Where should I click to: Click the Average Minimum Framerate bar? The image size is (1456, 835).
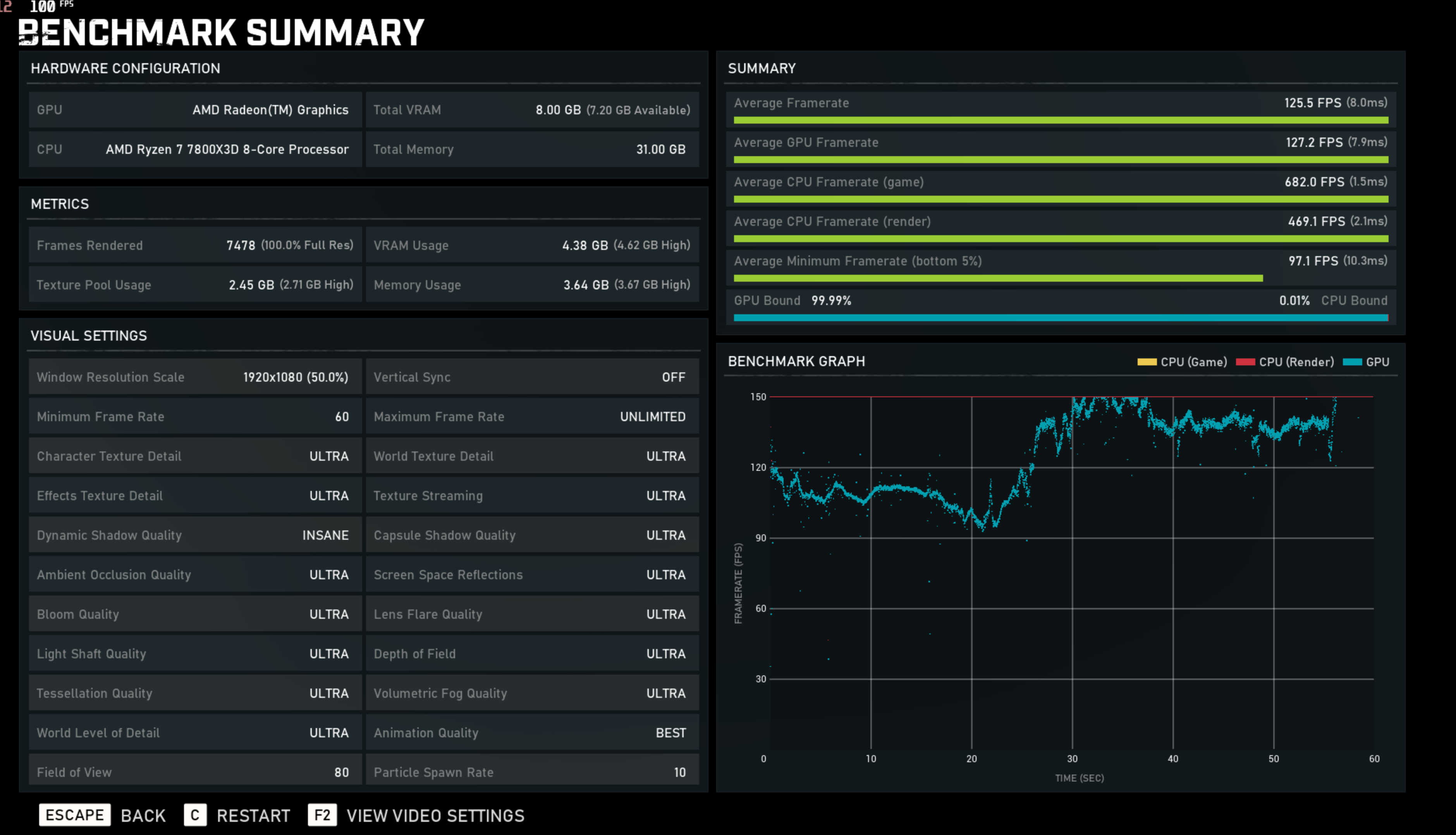click(998, 278)
